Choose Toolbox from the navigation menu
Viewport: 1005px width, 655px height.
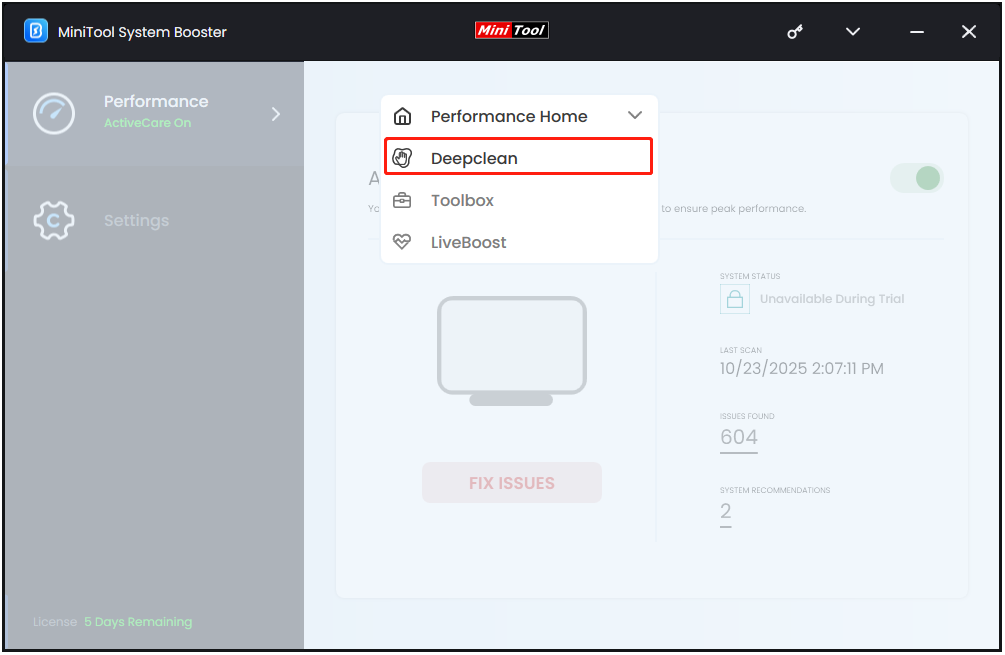(x=463, y=199)
